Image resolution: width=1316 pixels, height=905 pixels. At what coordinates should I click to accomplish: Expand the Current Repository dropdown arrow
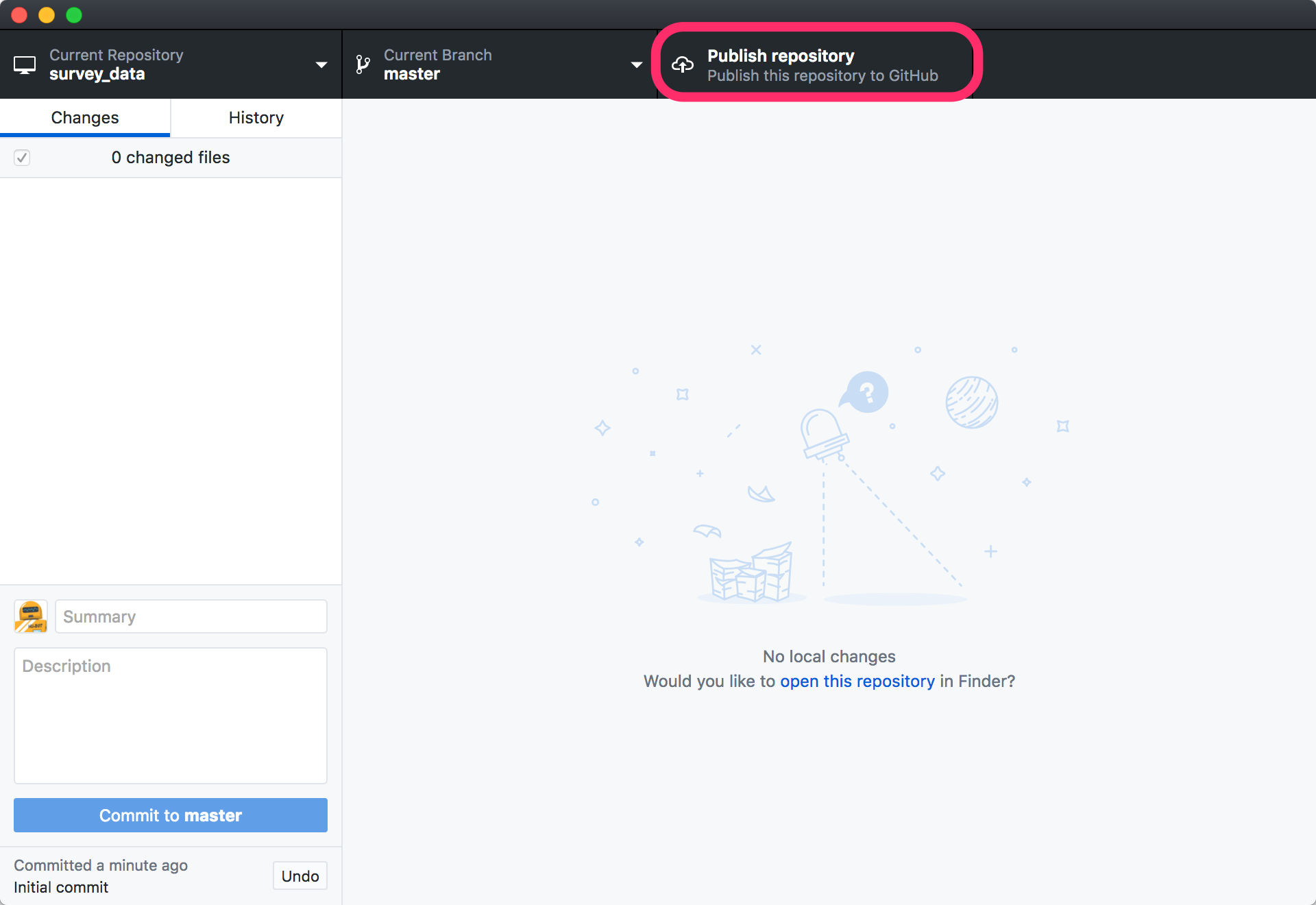321,65
